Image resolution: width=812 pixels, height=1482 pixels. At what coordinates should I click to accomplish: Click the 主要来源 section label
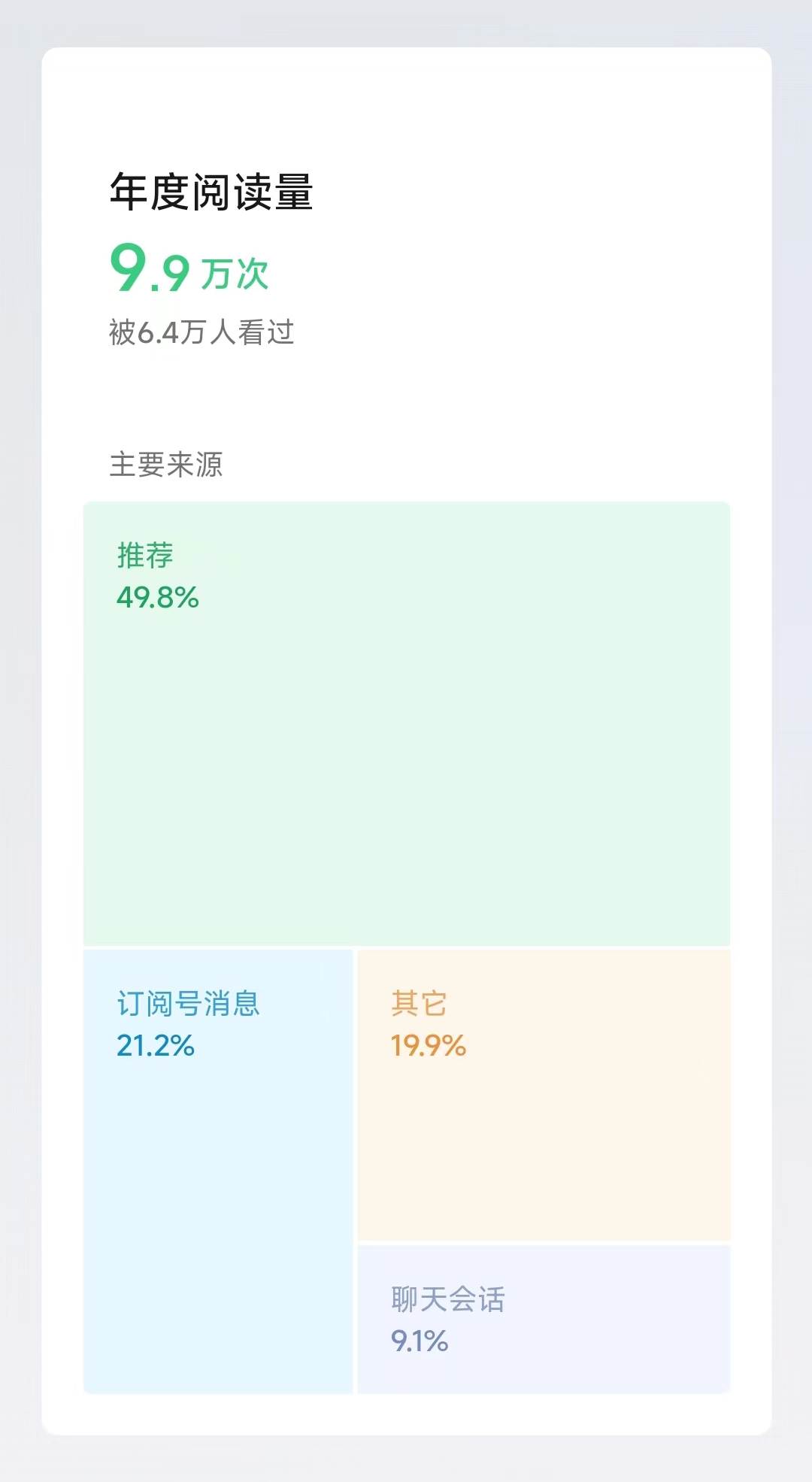pos(166,465)
